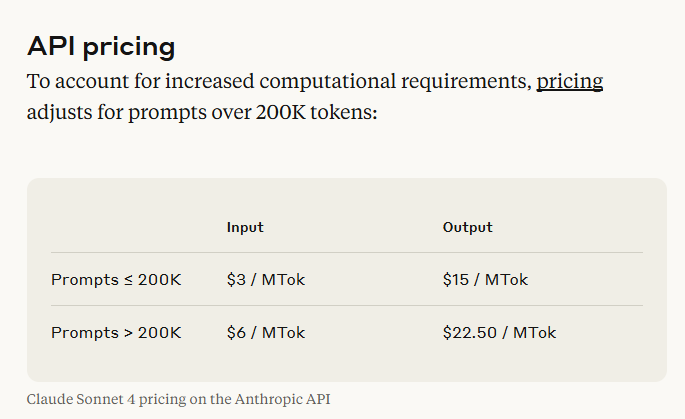This screenshot has width=685, height=419.
Task: Click 200K tokens in the intro sentence
Action: coord(316,112)
